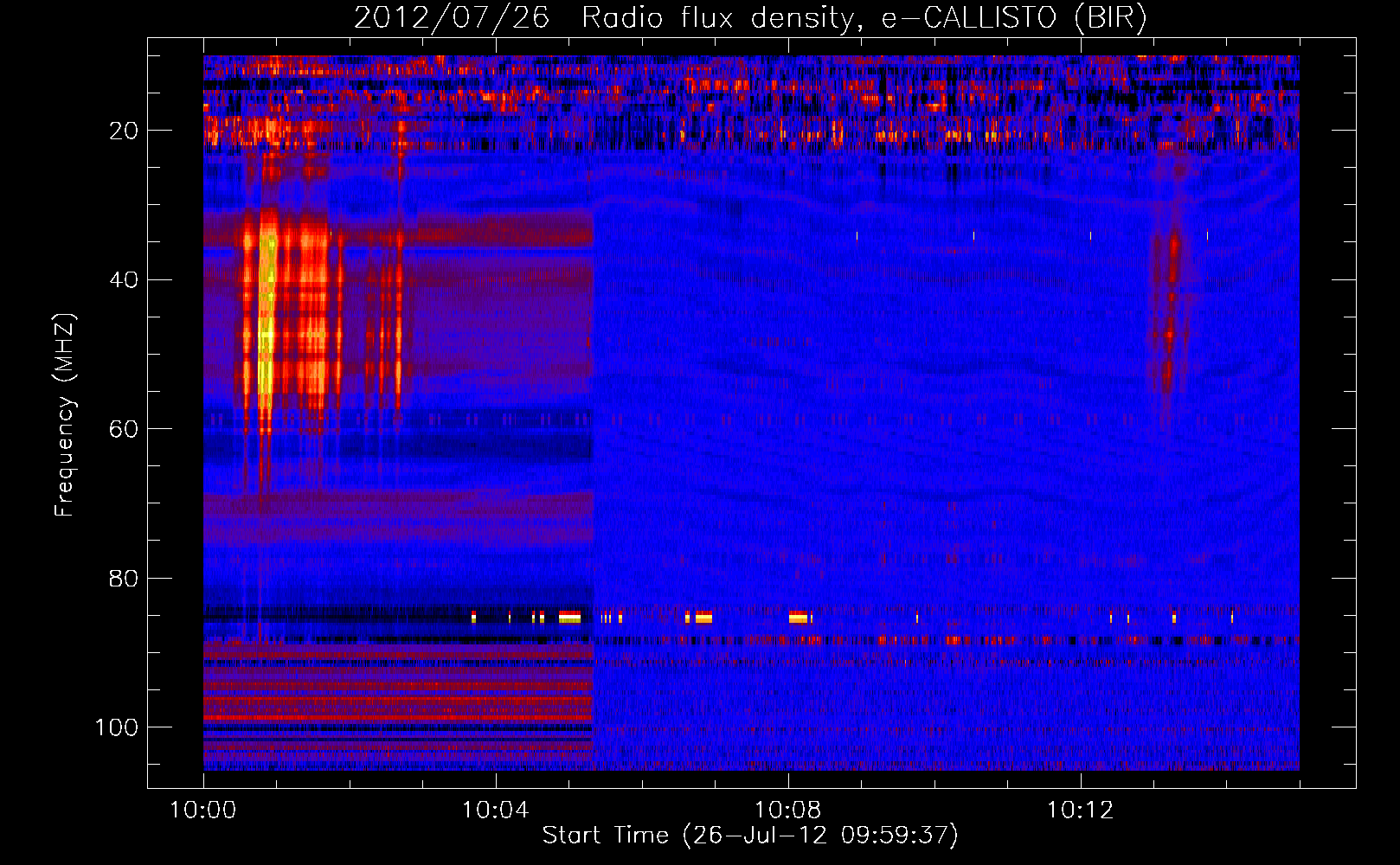The height and width of the screenshot is (865, 1400).
Task: Click the '100' frequency tick label
Action: click(x=117, y=727)
